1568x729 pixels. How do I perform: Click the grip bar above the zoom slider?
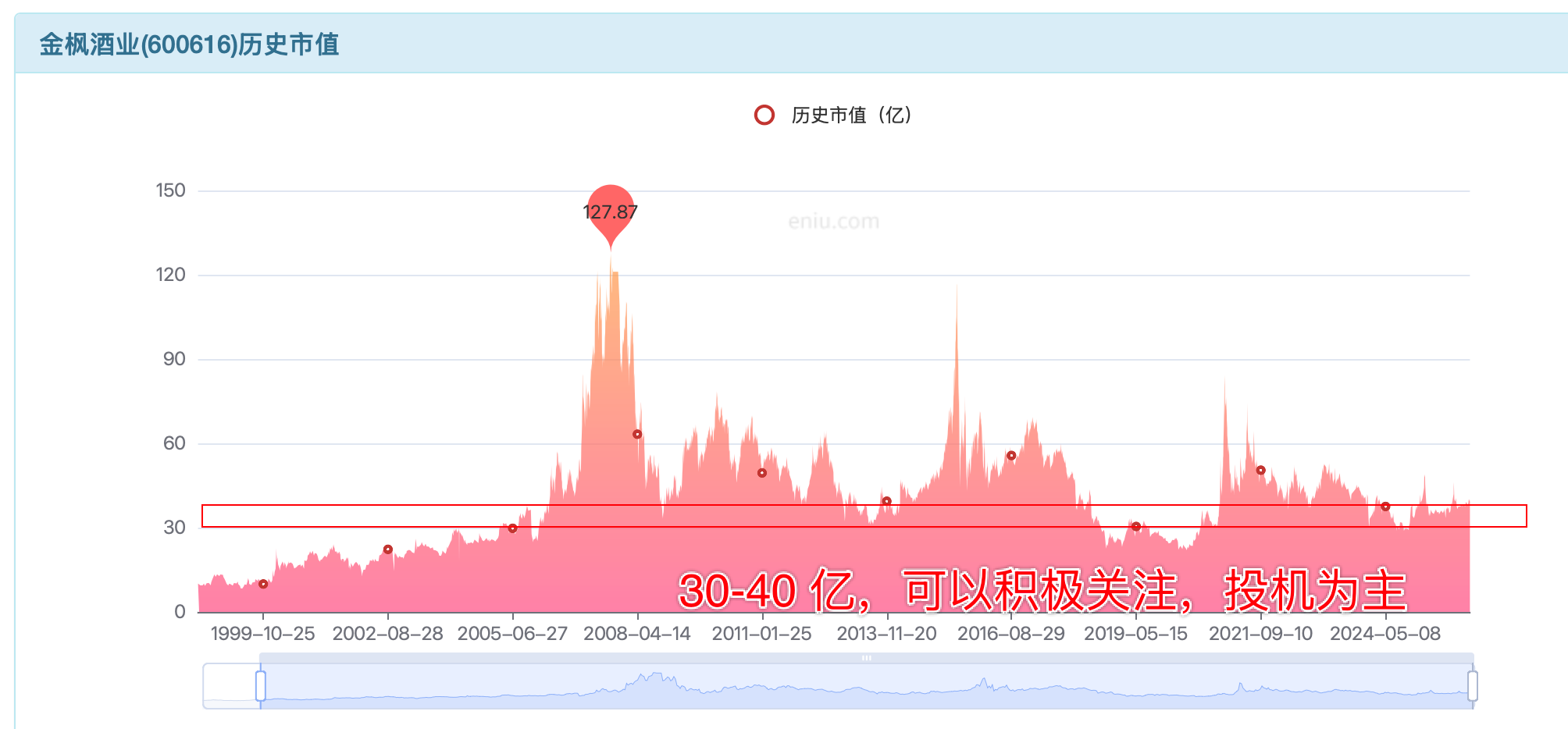pos(867,658)
